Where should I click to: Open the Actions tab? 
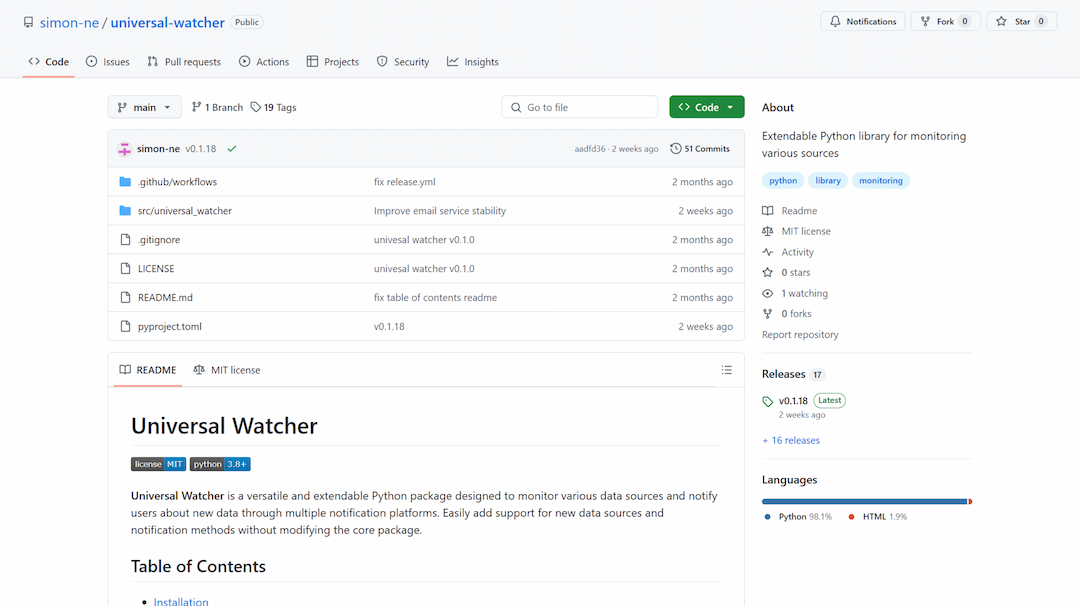click(264, 62)
